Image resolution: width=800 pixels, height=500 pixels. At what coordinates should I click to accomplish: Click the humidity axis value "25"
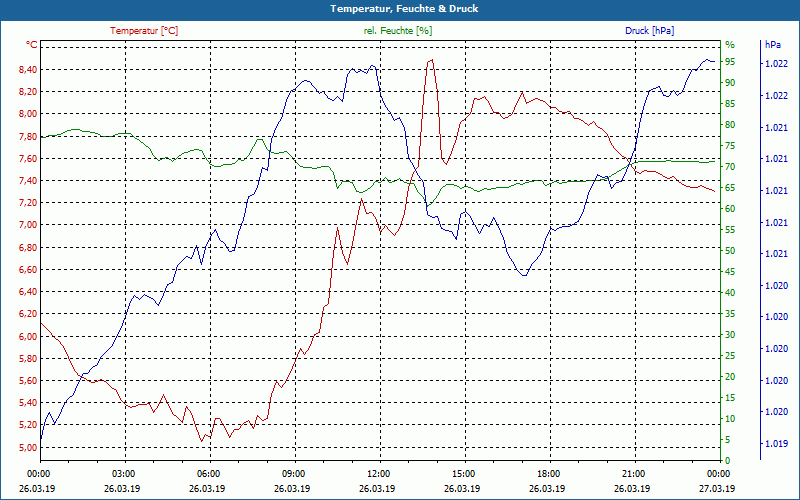click(x=730, y=356)
